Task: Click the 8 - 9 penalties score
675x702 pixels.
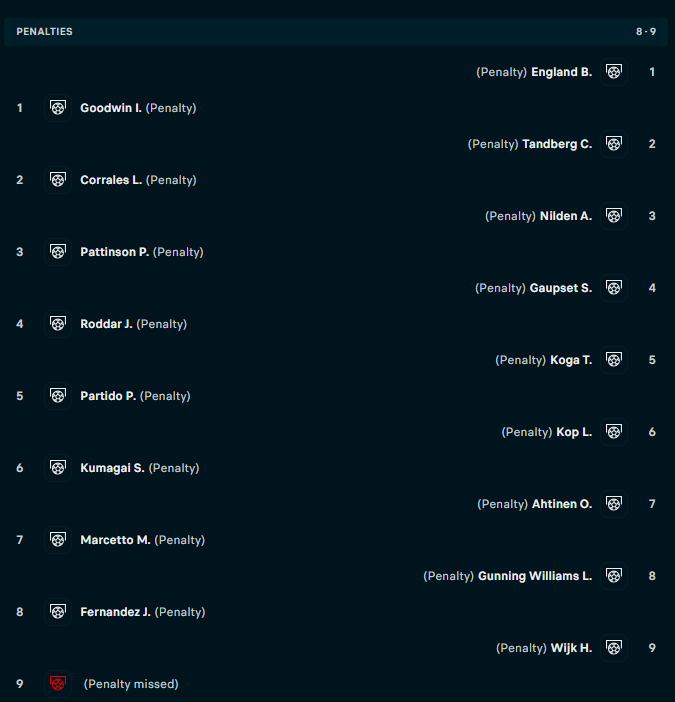Action: 645,32
